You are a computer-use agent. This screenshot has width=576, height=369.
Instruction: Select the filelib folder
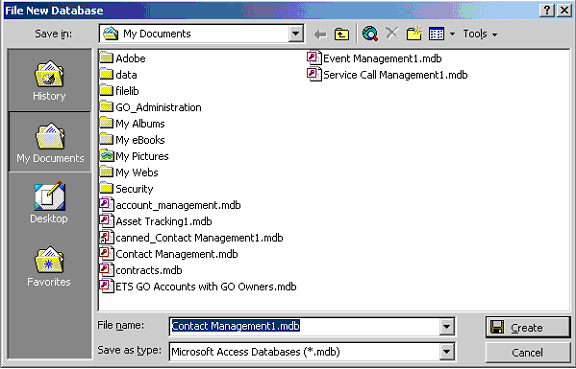119,91
